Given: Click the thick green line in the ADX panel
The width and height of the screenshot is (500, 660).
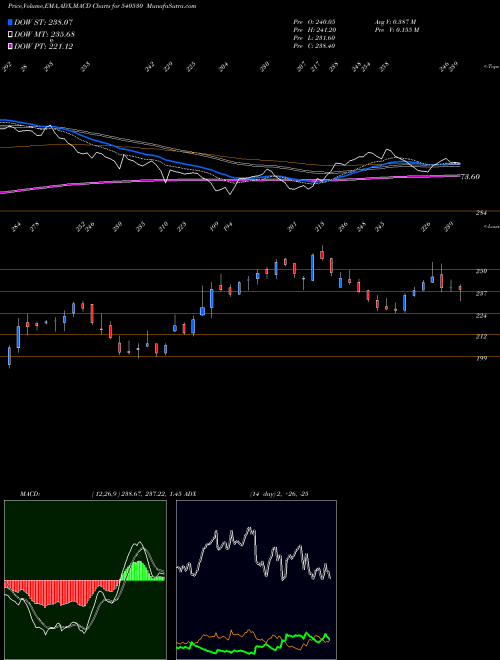Looking at the screenshot, I should click(x=253, y=646).
